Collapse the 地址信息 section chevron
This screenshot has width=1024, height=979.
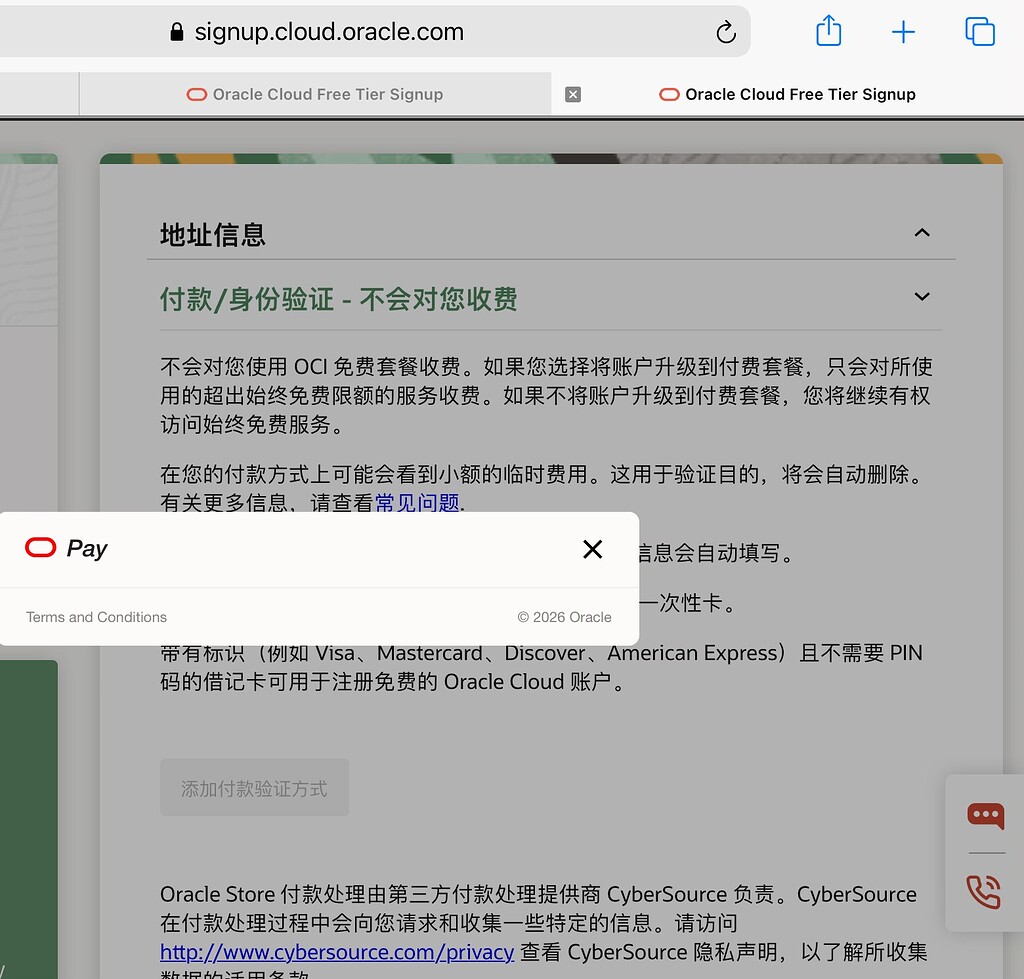(921, 233)
